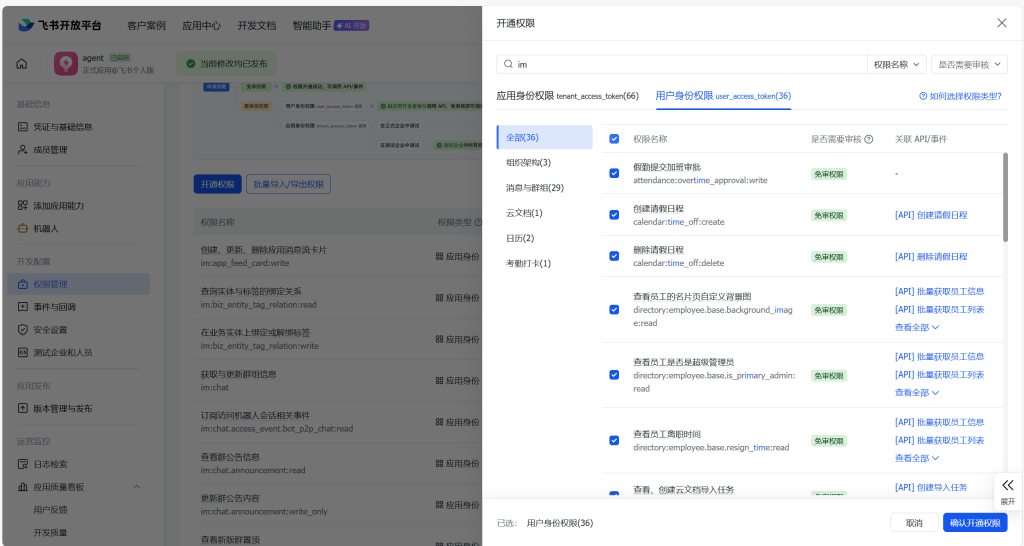Click the 确认开通权限 button
1024x546 pixels.
[x=974, y=523]
